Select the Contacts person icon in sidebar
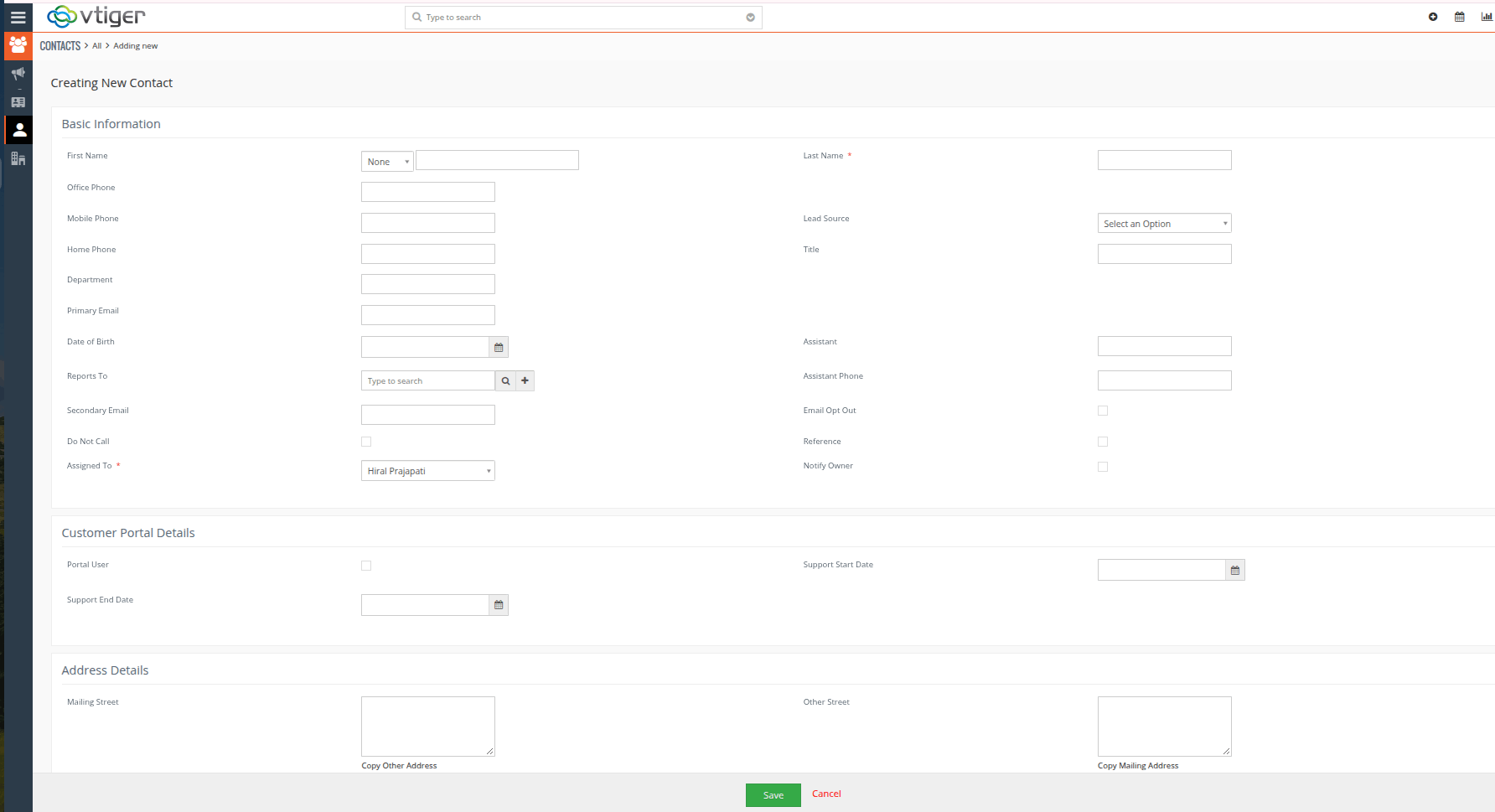The image size is (1495, 812). click(x=19, y=130)
